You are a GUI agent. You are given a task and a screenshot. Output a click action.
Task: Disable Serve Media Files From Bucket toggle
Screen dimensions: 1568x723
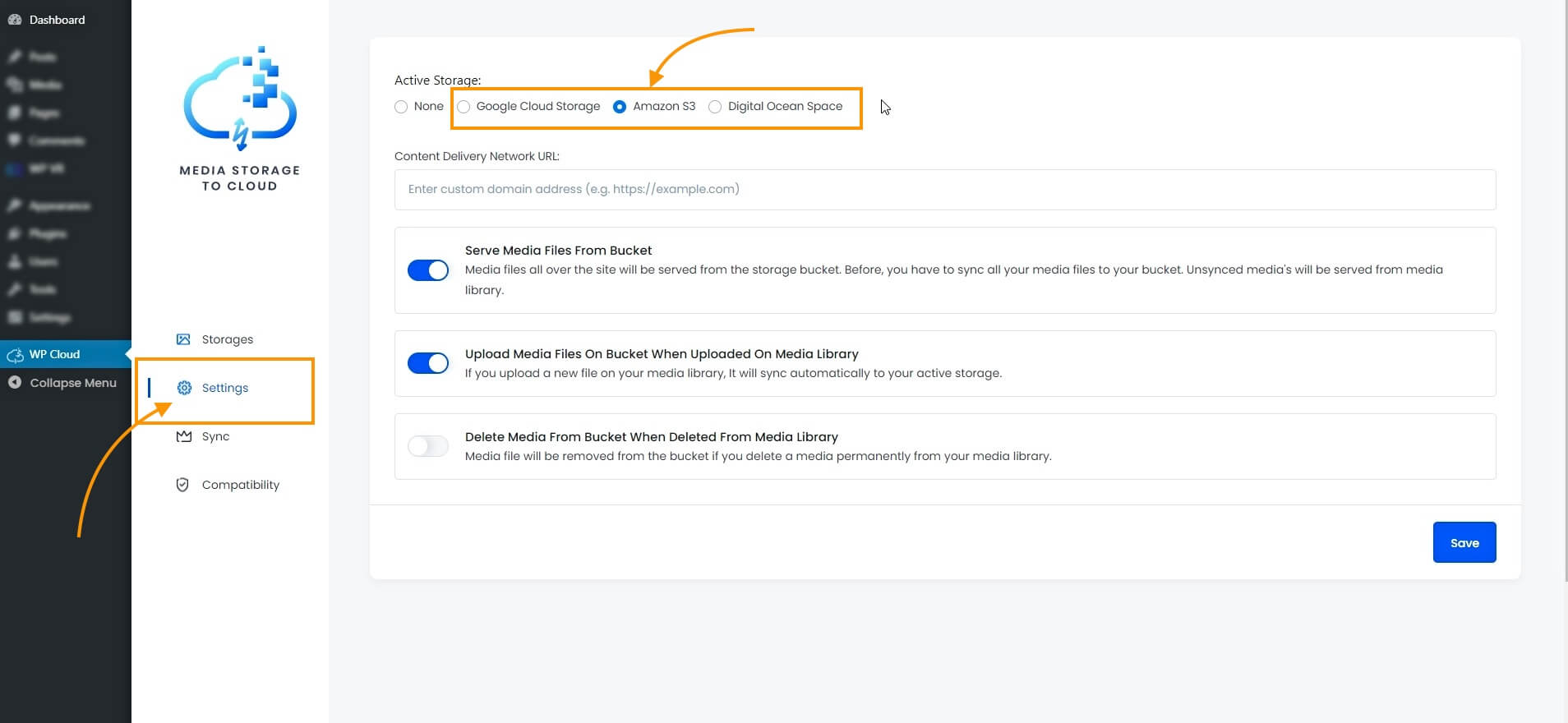pyautogui.click(x=428, y=270)
